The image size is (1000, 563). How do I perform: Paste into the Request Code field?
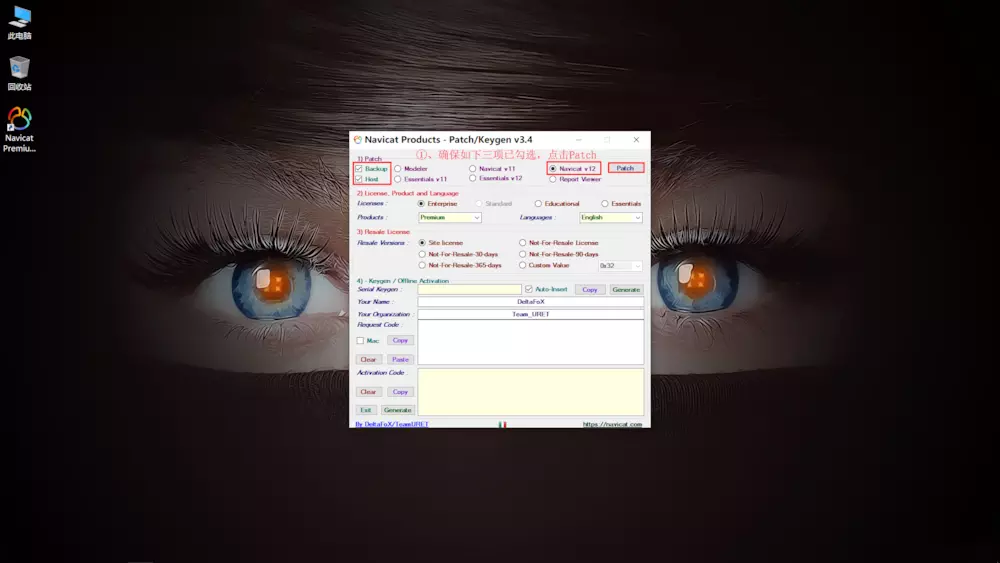400,360
